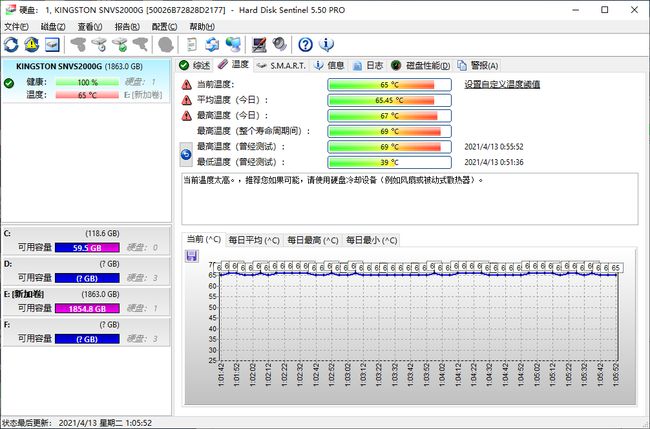Click the 最高温度 (整个寿命周期间) label

(x=253, y=131)
